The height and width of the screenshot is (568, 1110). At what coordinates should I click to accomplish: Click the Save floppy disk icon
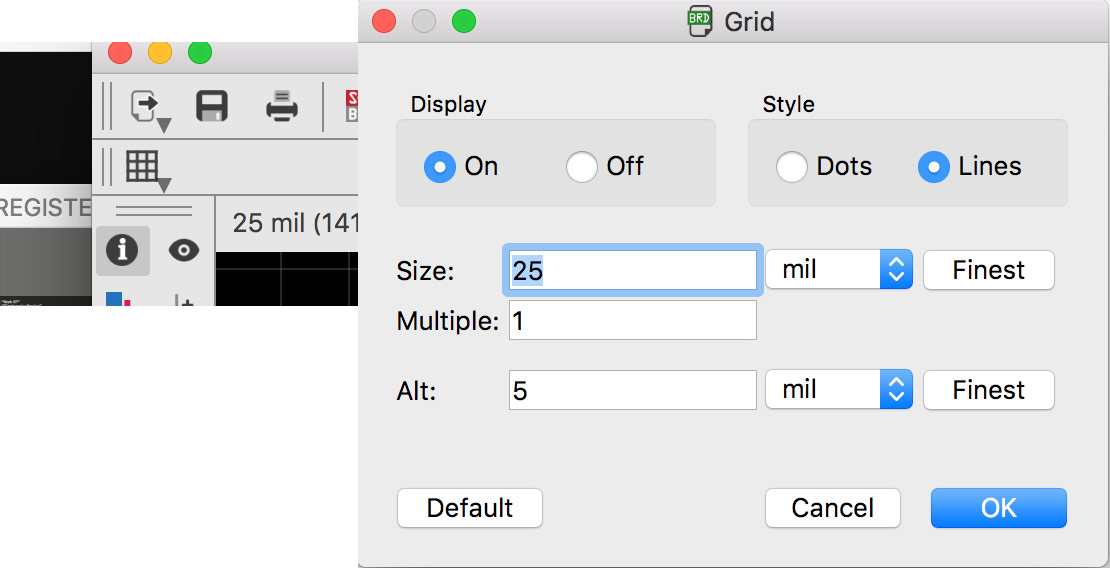(x=212, y=107)
